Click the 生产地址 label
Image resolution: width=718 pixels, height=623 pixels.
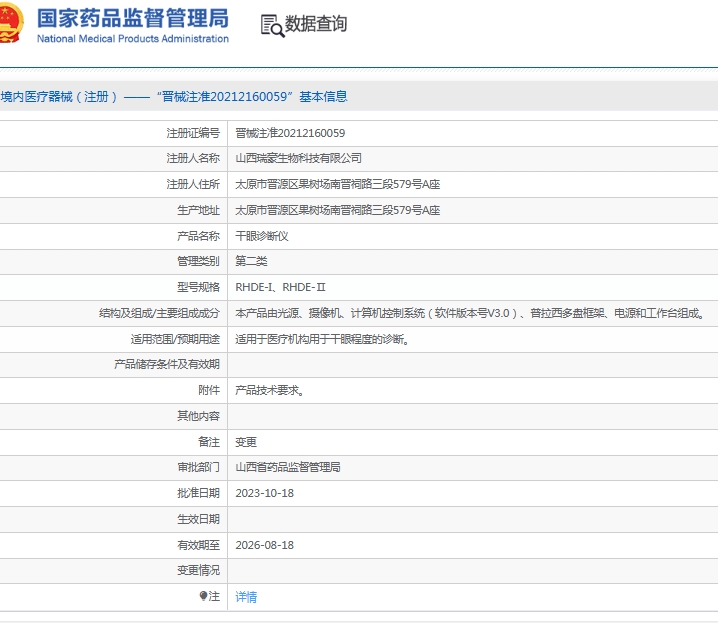[198, 211]
